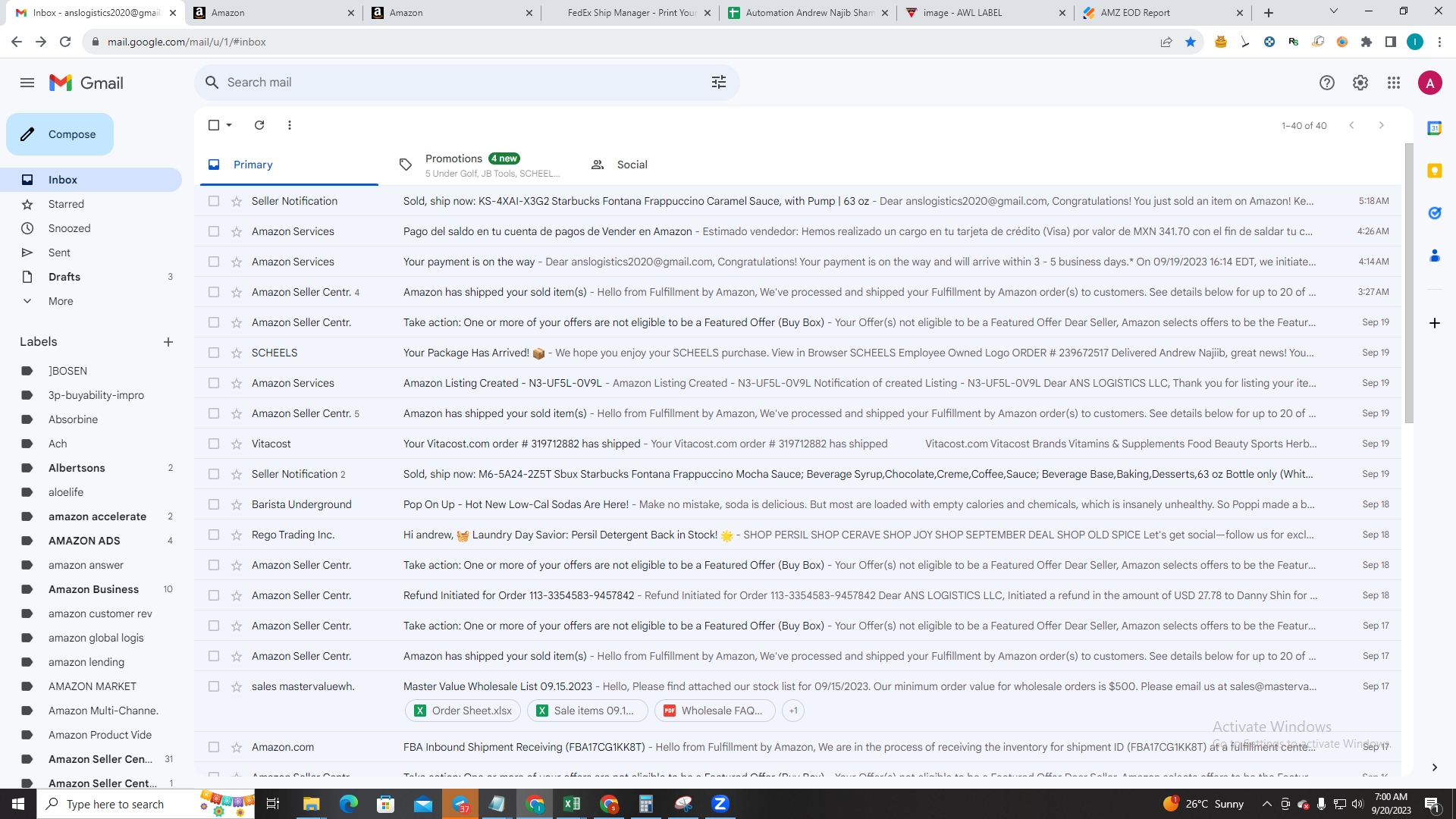Open the Amazon Business label
The height and width of the screenshot is (819, 1456).
[x=91, y=589]
